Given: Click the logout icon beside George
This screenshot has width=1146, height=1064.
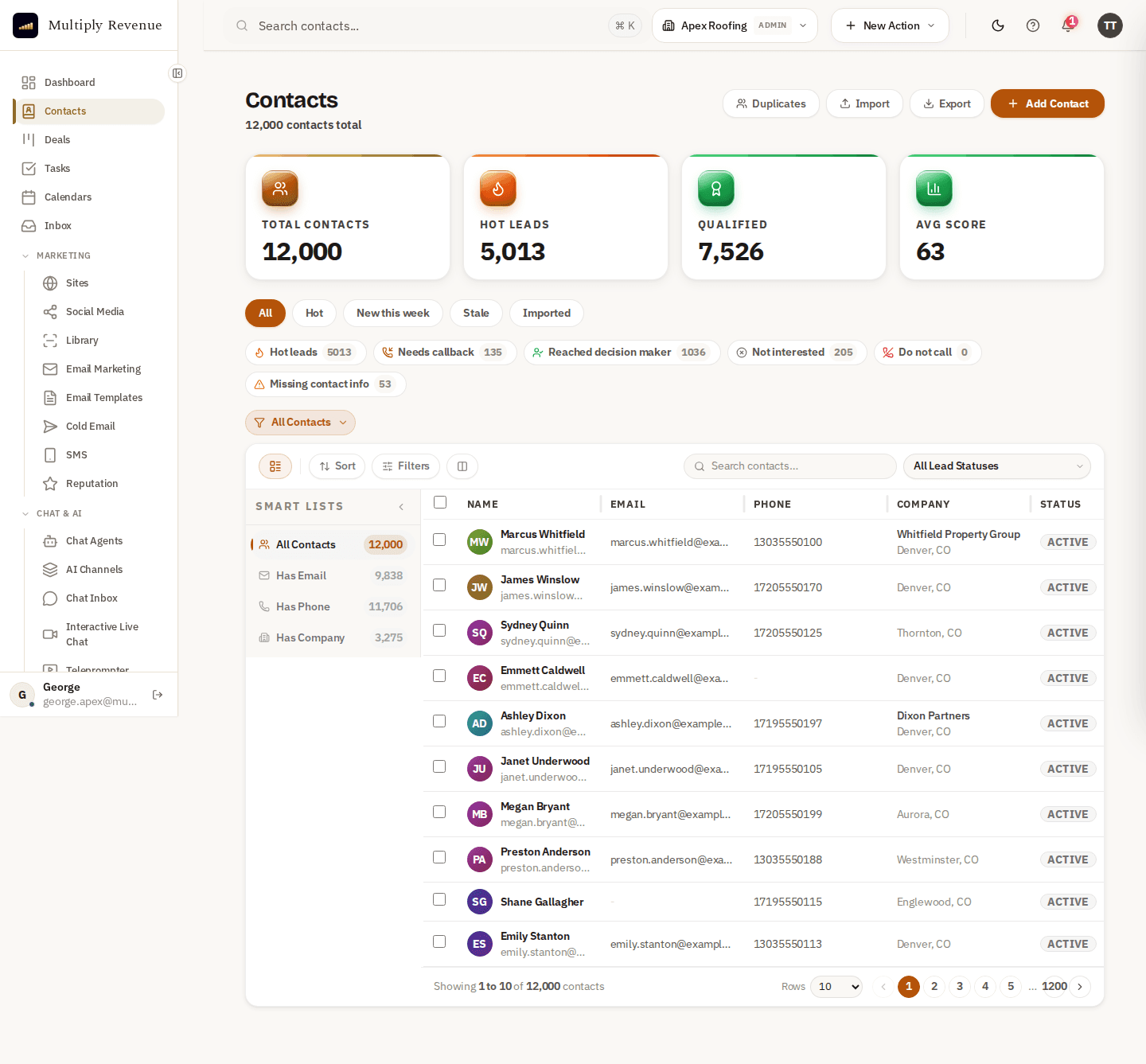Looking at the screenshot, I should pyautogui.click(x=158, y=695).
